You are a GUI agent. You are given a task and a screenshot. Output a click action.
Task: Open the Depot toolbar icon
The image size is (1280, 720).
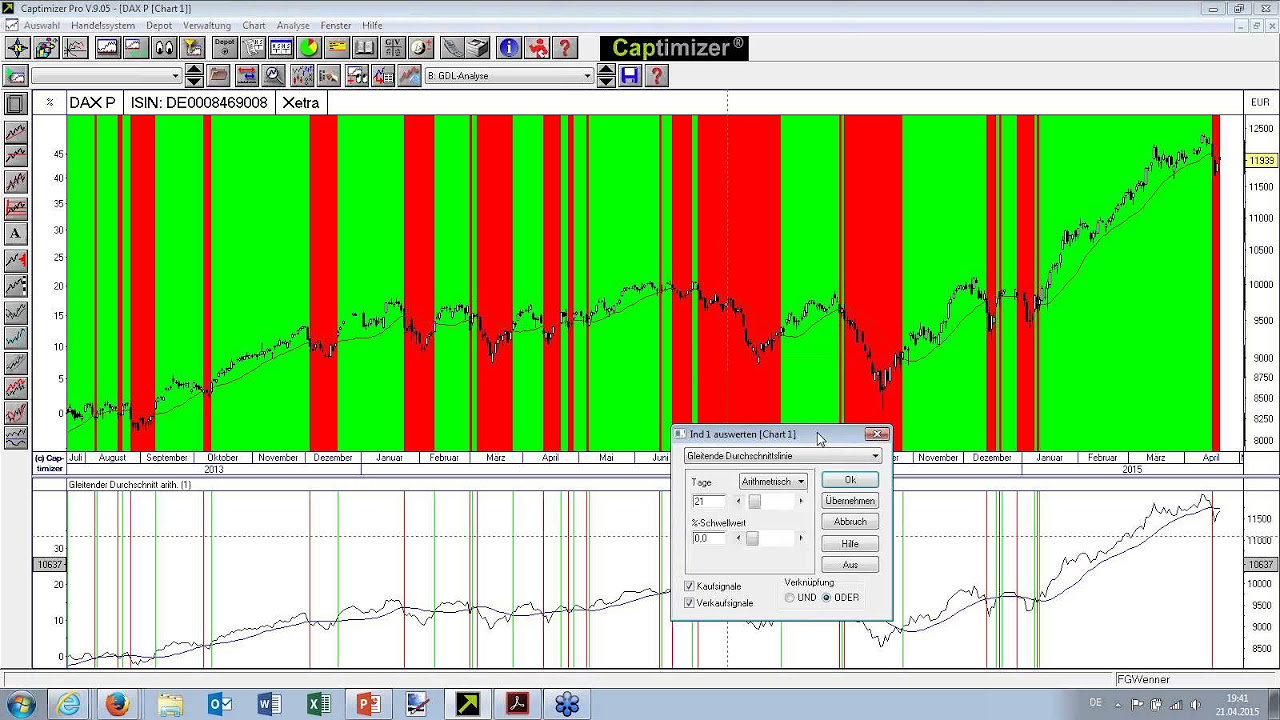(225, 48)
